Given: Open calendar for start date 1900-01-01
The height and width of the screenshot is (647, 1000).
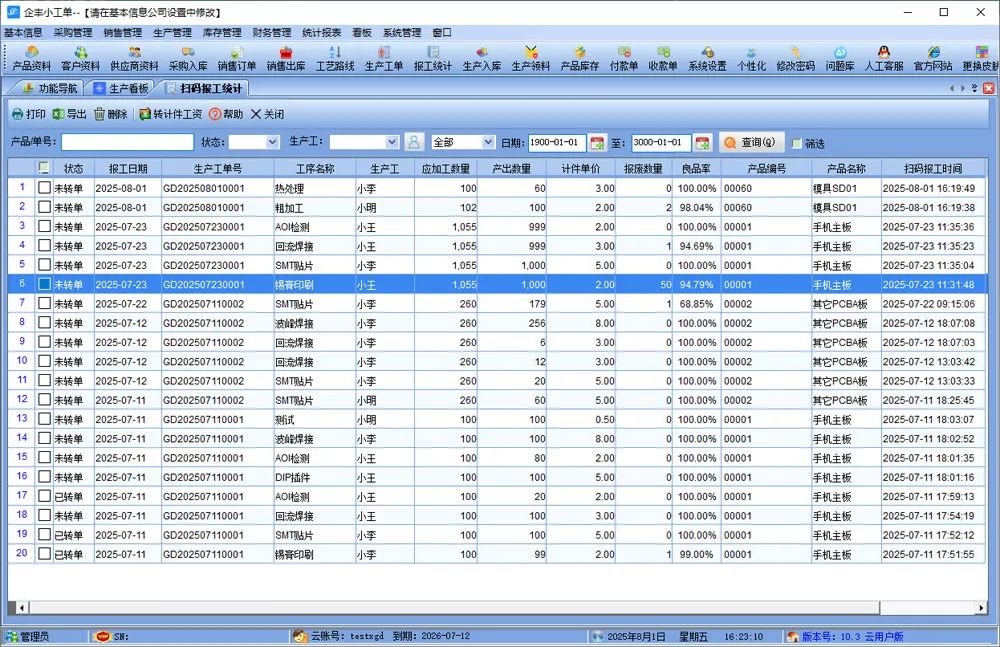Looking at the screenshot, I should point(597,142).
